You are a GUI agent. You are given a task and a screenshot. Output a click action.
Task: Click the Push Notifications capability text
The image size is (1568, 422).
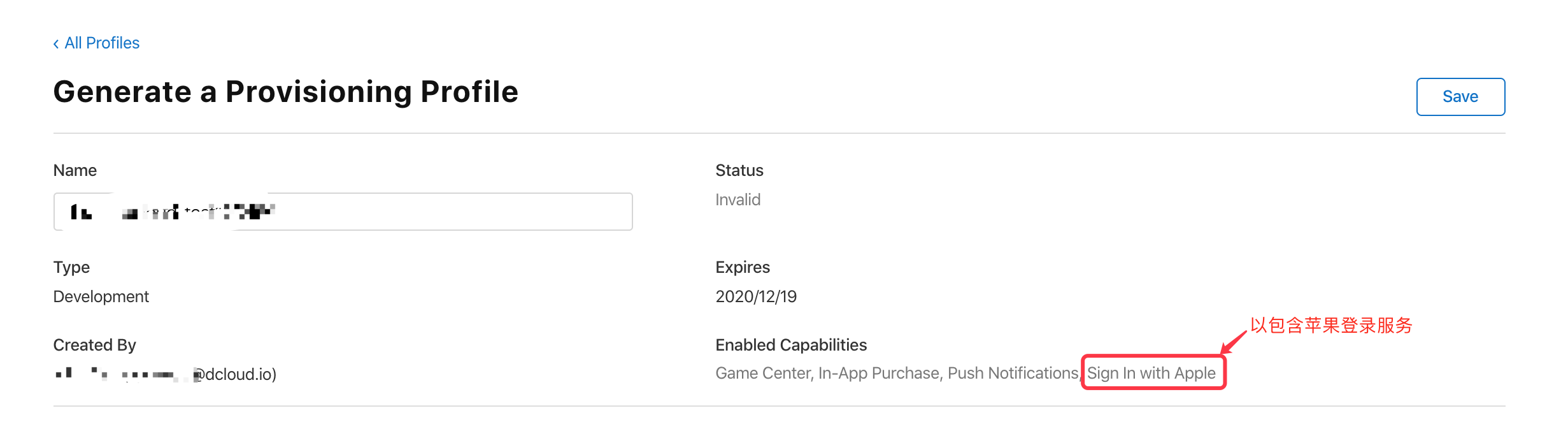click(x=1013, y=373)
